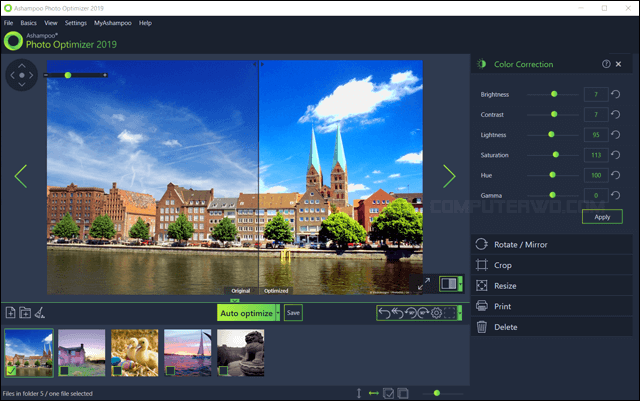The width and height of the screenshot is (640, 401).
Task: Click the Brightness value field
Action: (x=596, y=94)
